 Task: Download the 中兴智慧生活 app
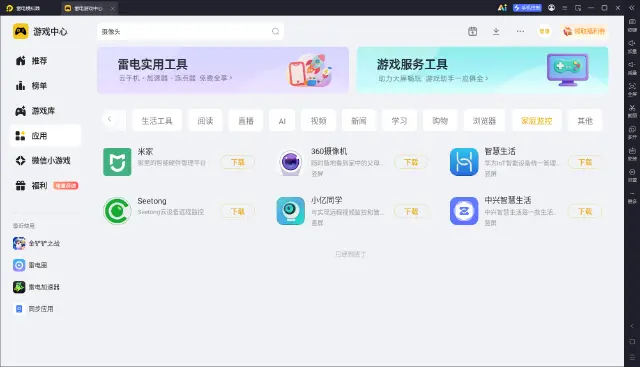click(585, 211)
